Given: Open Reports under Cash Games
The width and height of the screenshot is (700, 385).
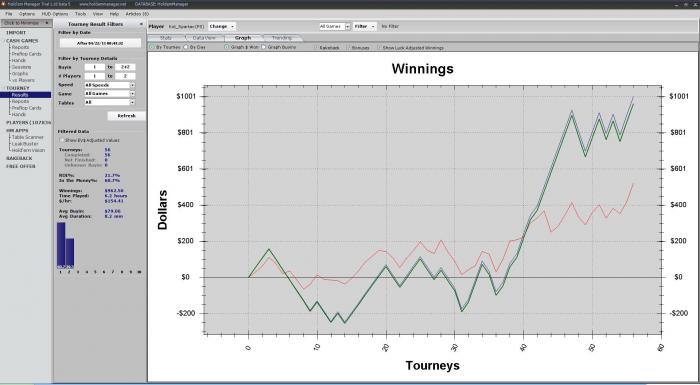Looking at the screenshot, I should (x=20, y=47).
